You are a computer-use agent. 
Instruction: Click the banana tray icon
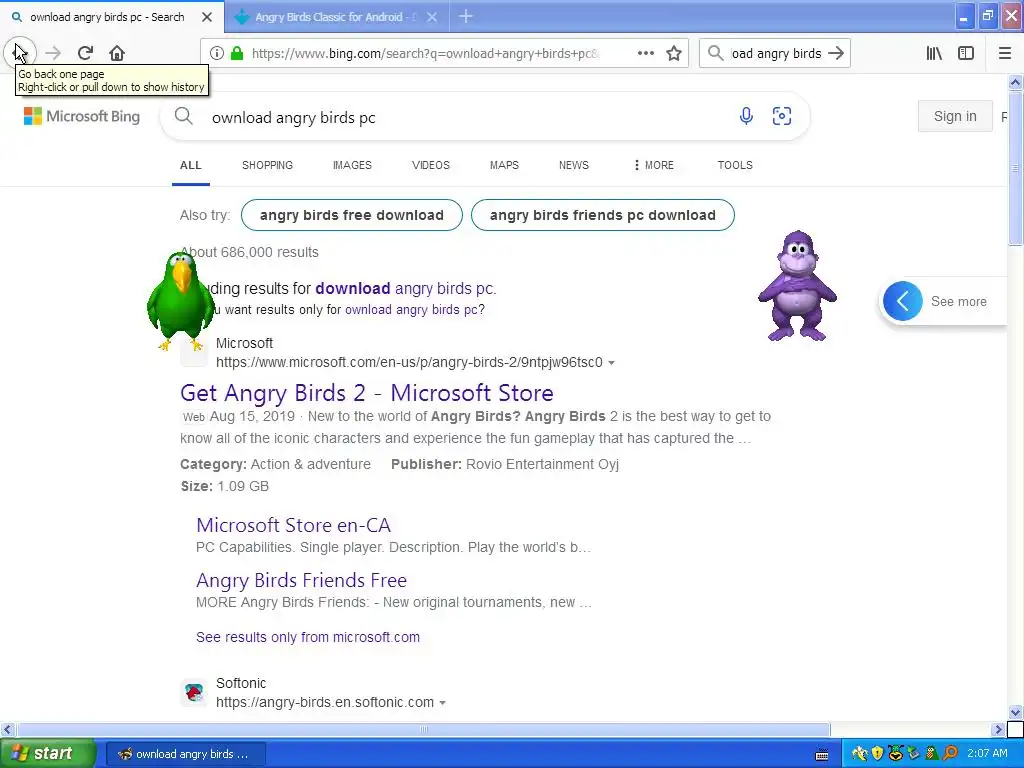click(x=859, y=754)
